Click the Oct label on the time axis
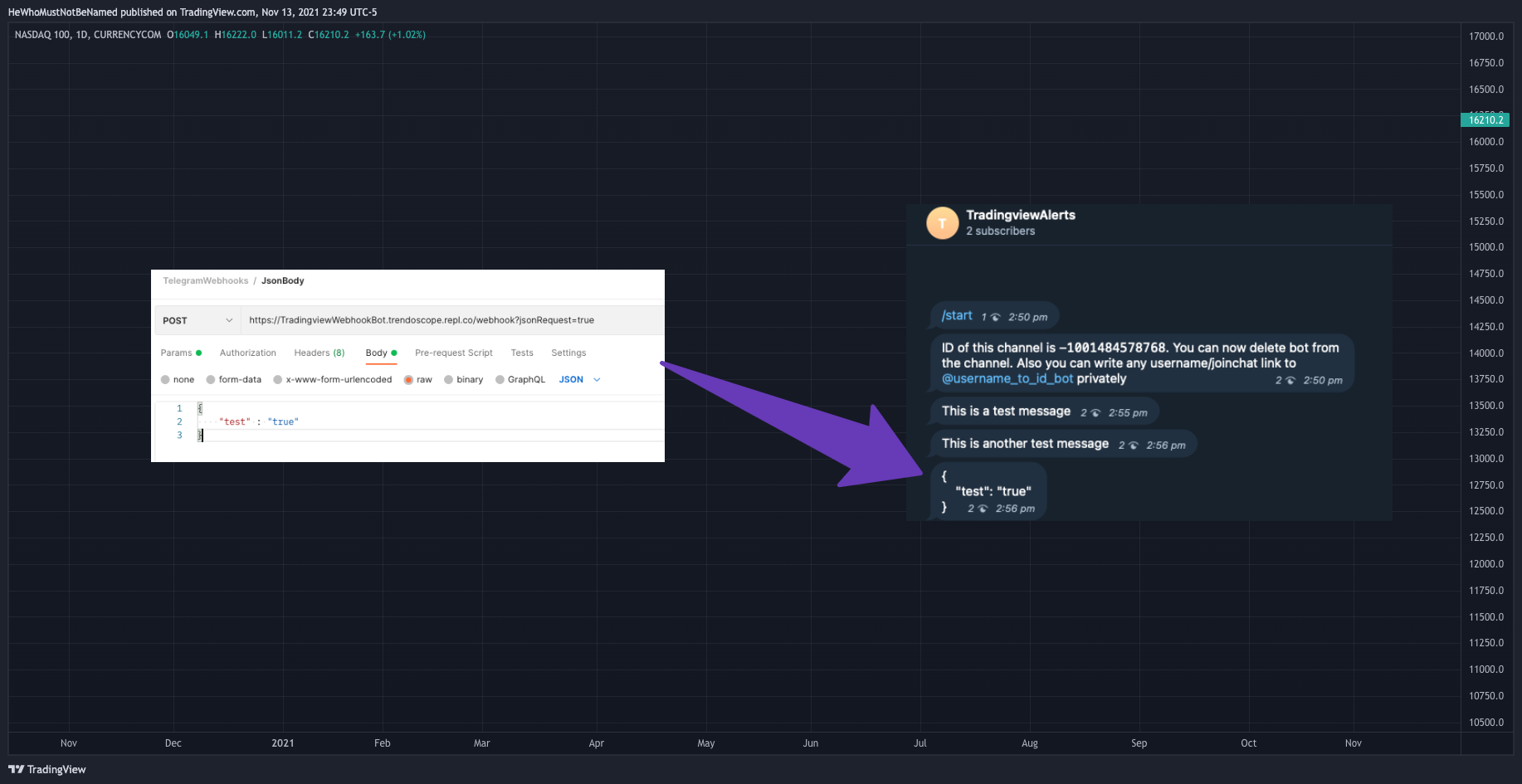This screenshot has width=1522, height=784. [1249, 743]
